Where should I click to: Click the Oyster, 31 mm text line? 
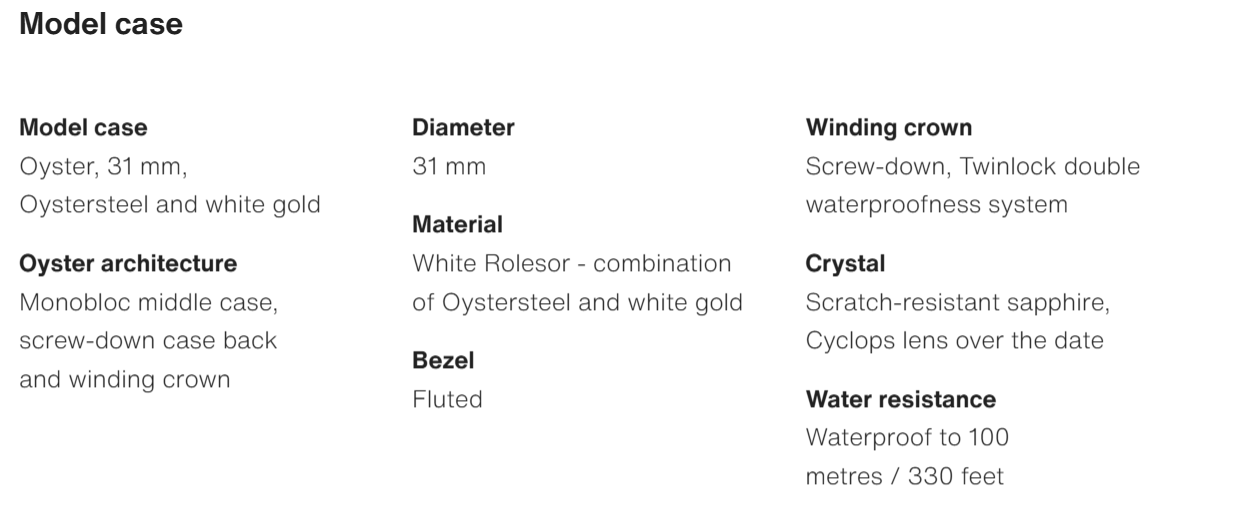coord(103,166)
